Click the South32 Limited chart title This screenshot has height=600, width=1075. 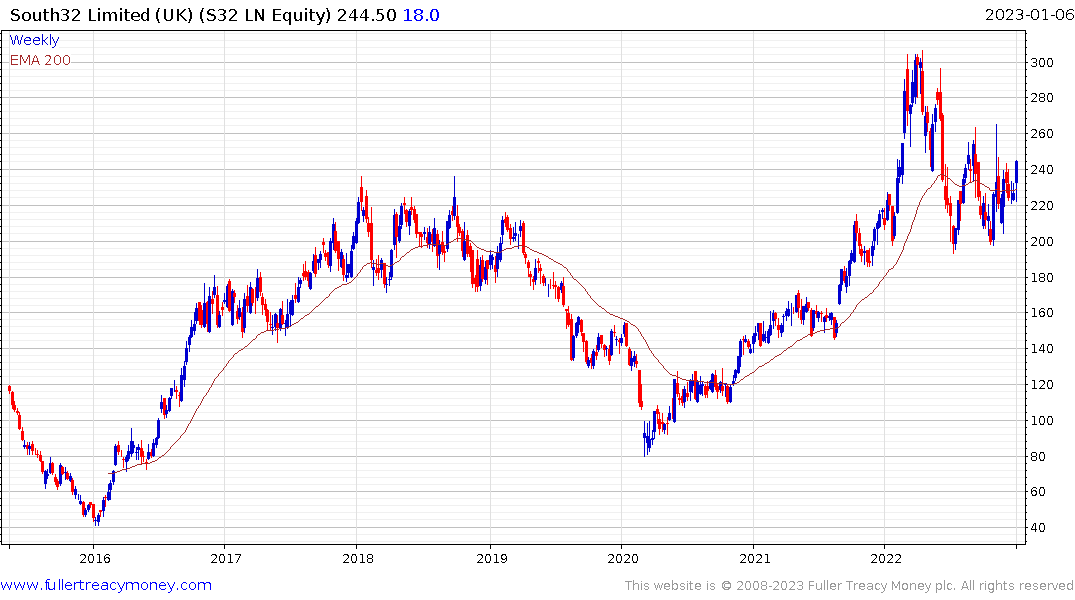170,15
